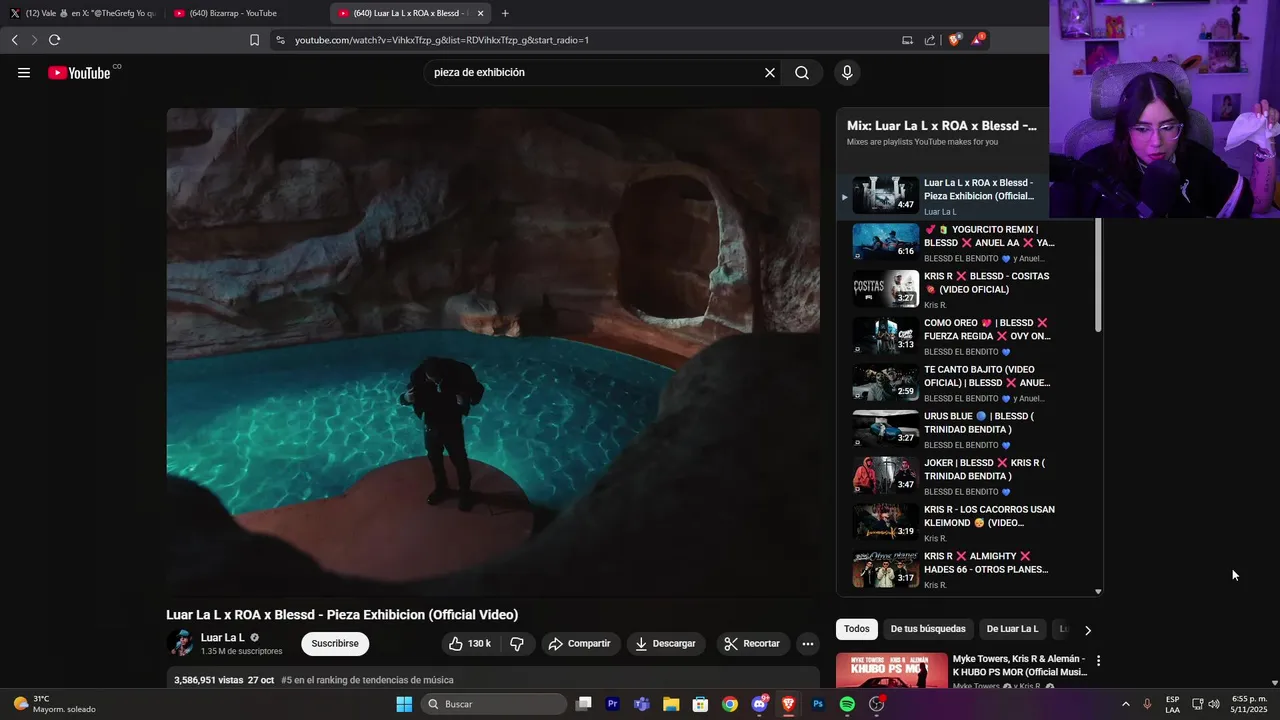Open the Luar La L channel avatar

(x=181, y=643)
